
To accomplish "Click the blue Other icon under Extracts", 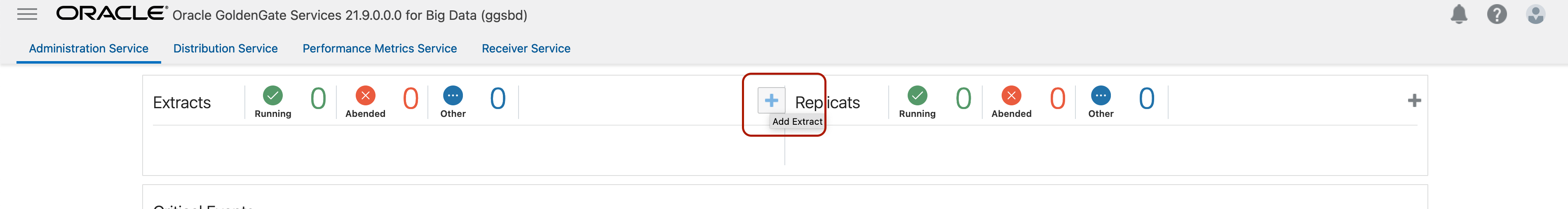I will click(453, 95).
